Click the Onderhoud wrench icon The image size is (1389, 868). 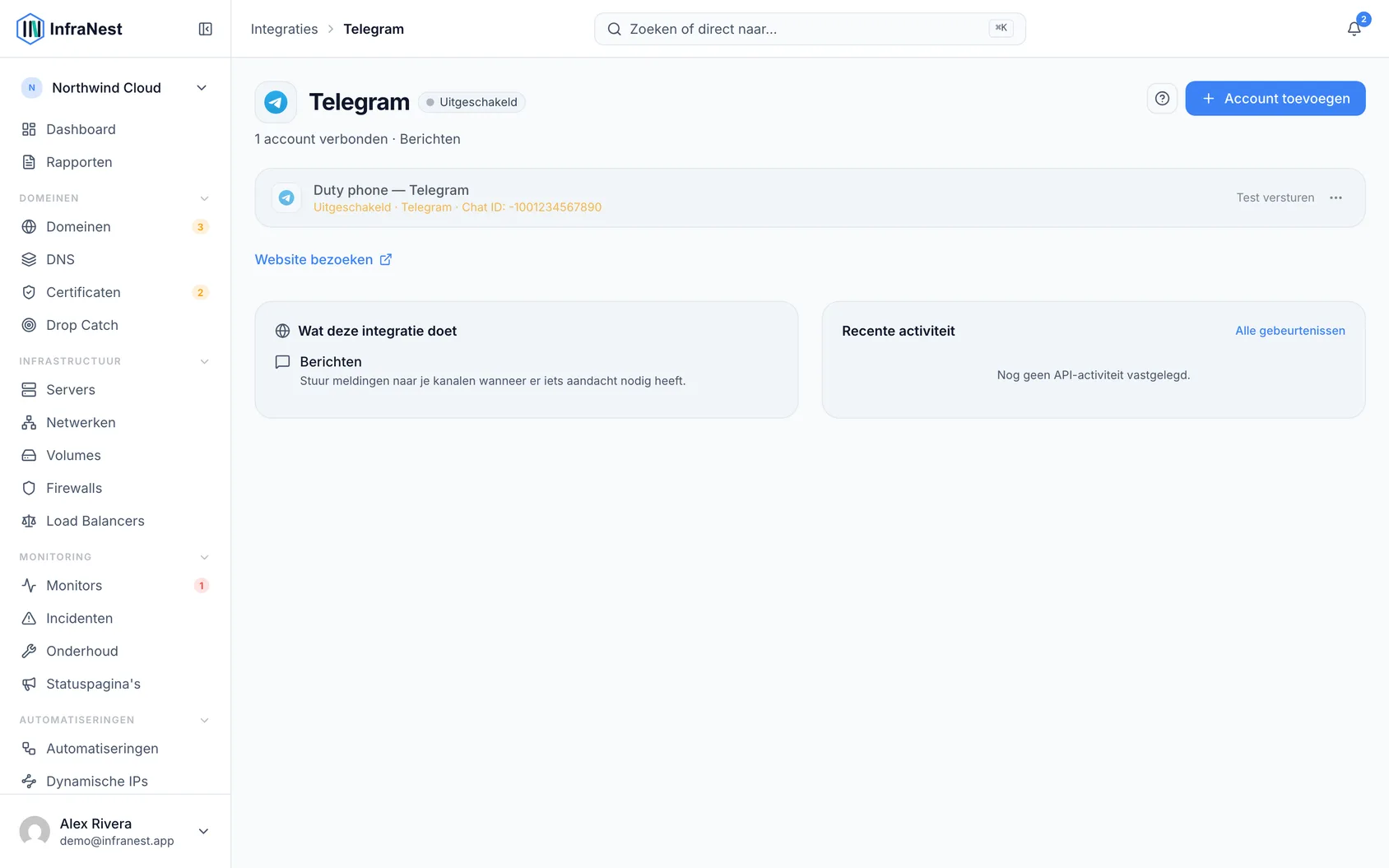(29, 651)
